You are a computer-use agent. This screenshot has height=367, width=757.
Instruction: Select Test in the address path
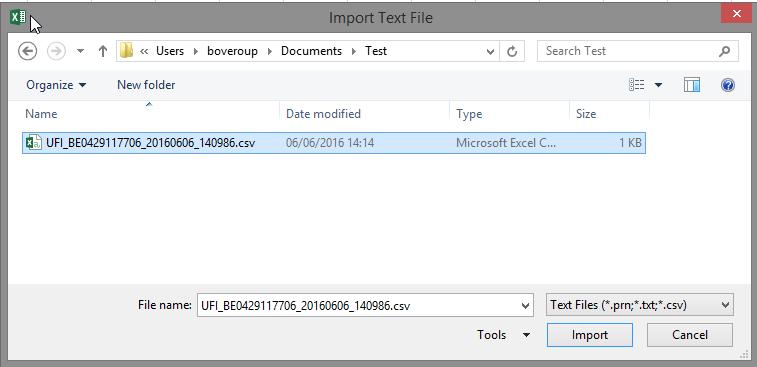[x=376, y=51]
